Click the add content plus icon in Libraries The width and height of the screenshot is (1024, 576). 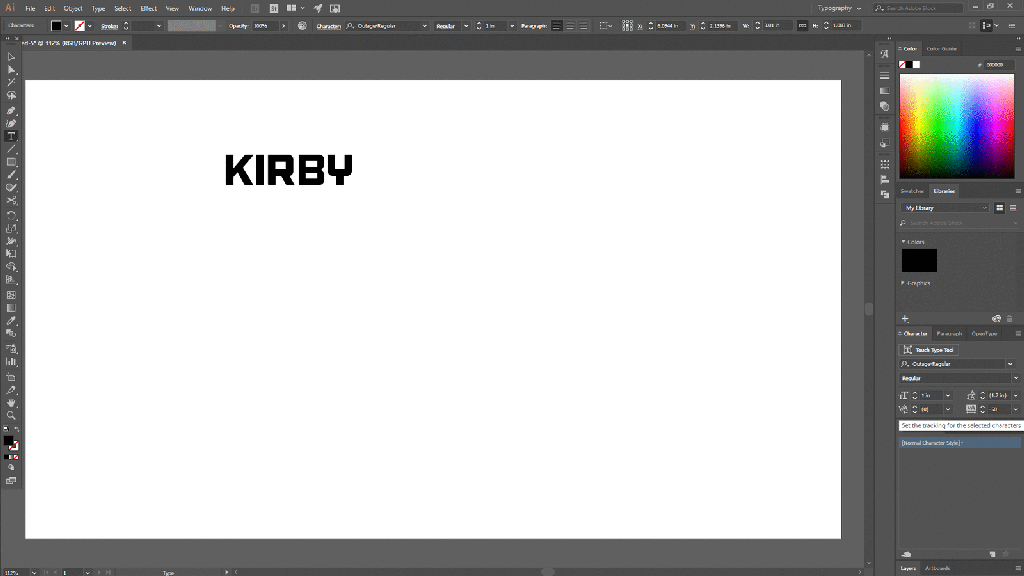click(x=906, y=318)
